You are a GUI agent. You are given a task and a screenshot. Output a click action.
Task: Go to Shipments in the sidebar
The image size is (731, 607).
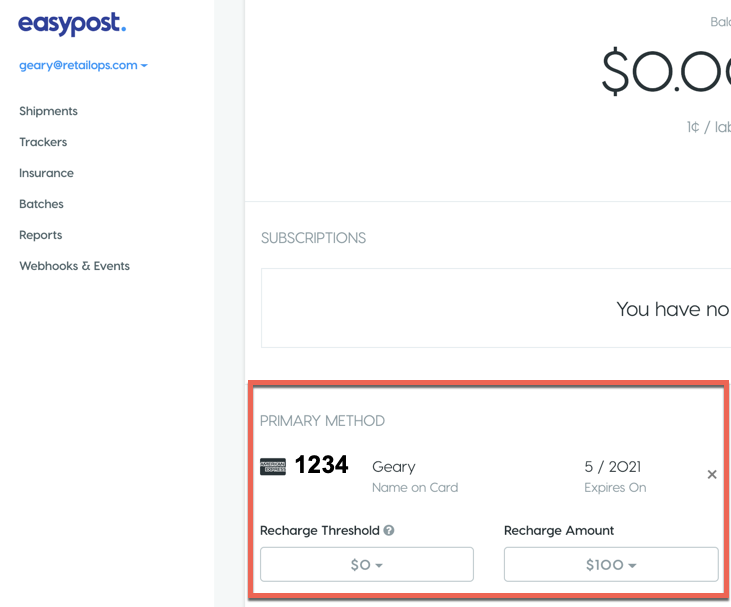[48, 111]
